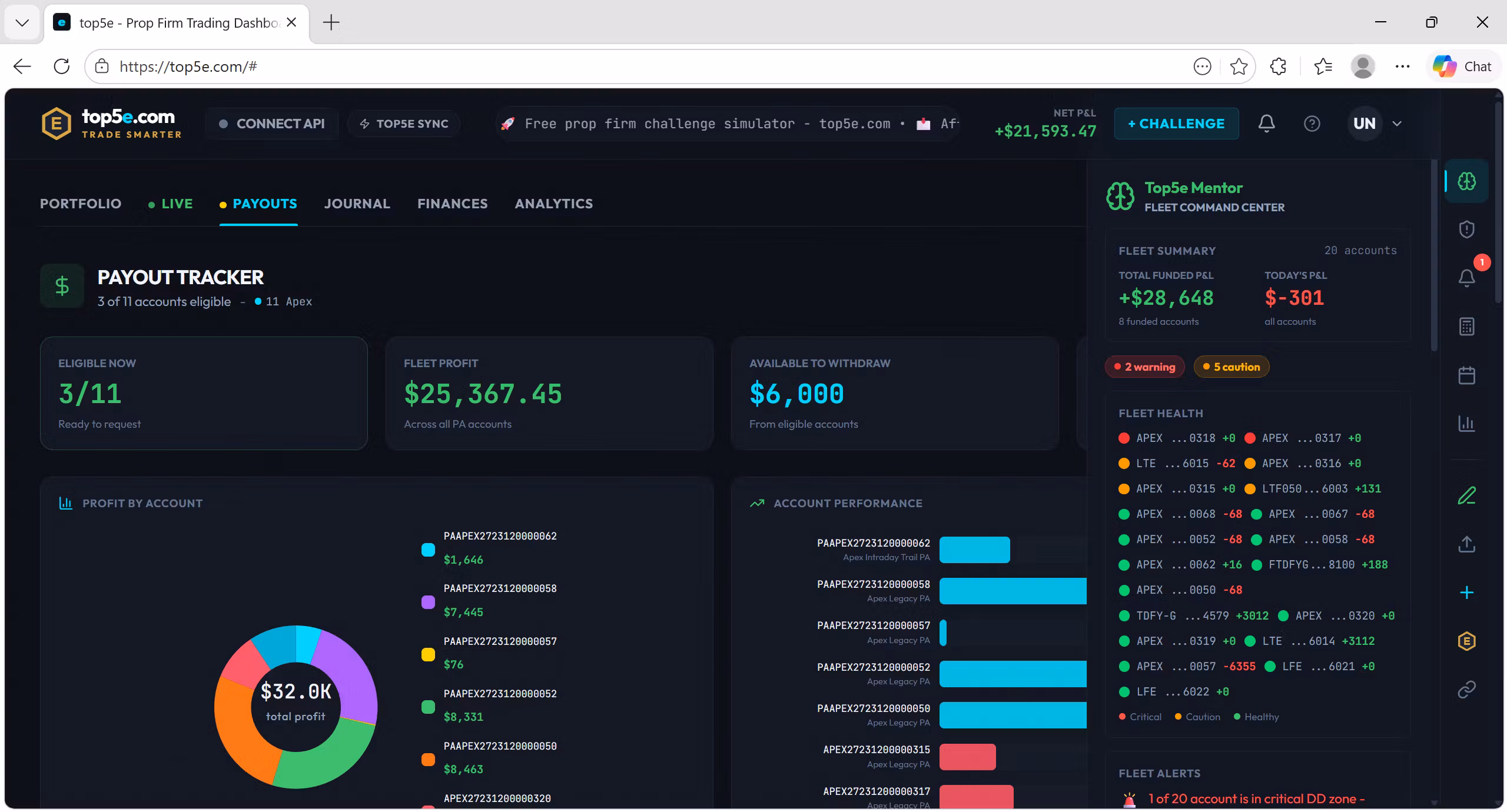The width and height of the screenshot is (1507, 812).
Task: Click the performance bar for PAAPEX2723120000057
Action: (943, 633)
